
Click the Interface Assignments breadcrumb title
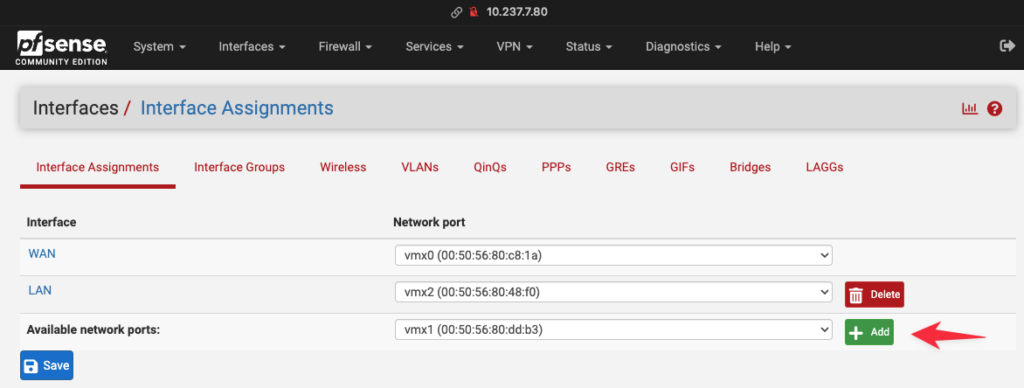(237, 108)
